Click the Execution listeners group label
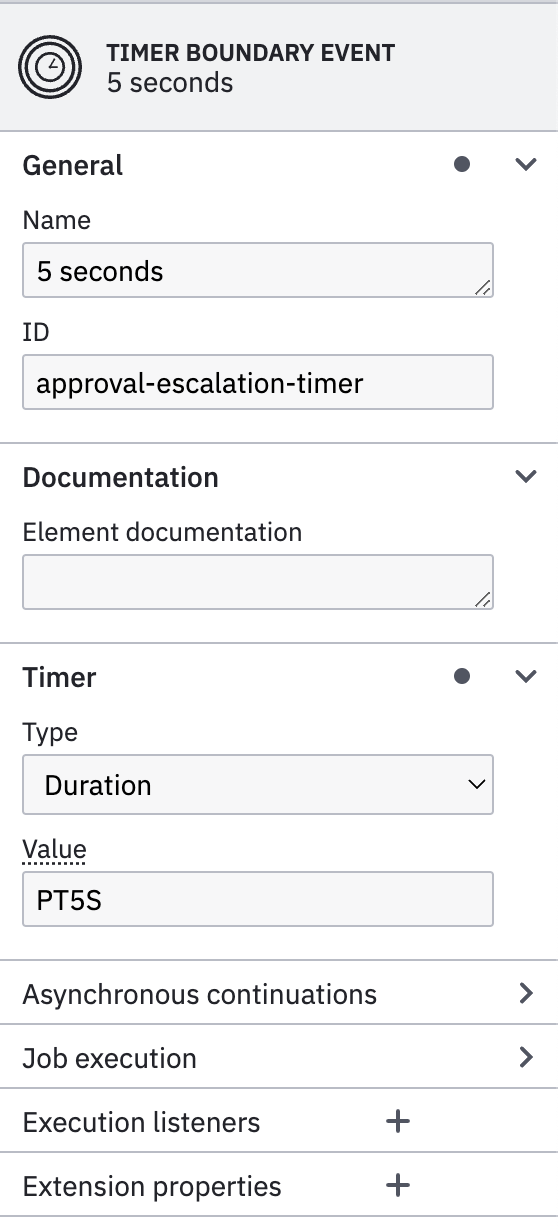The width and height of the screenshot is (558, 1232). click(141, 1122)
